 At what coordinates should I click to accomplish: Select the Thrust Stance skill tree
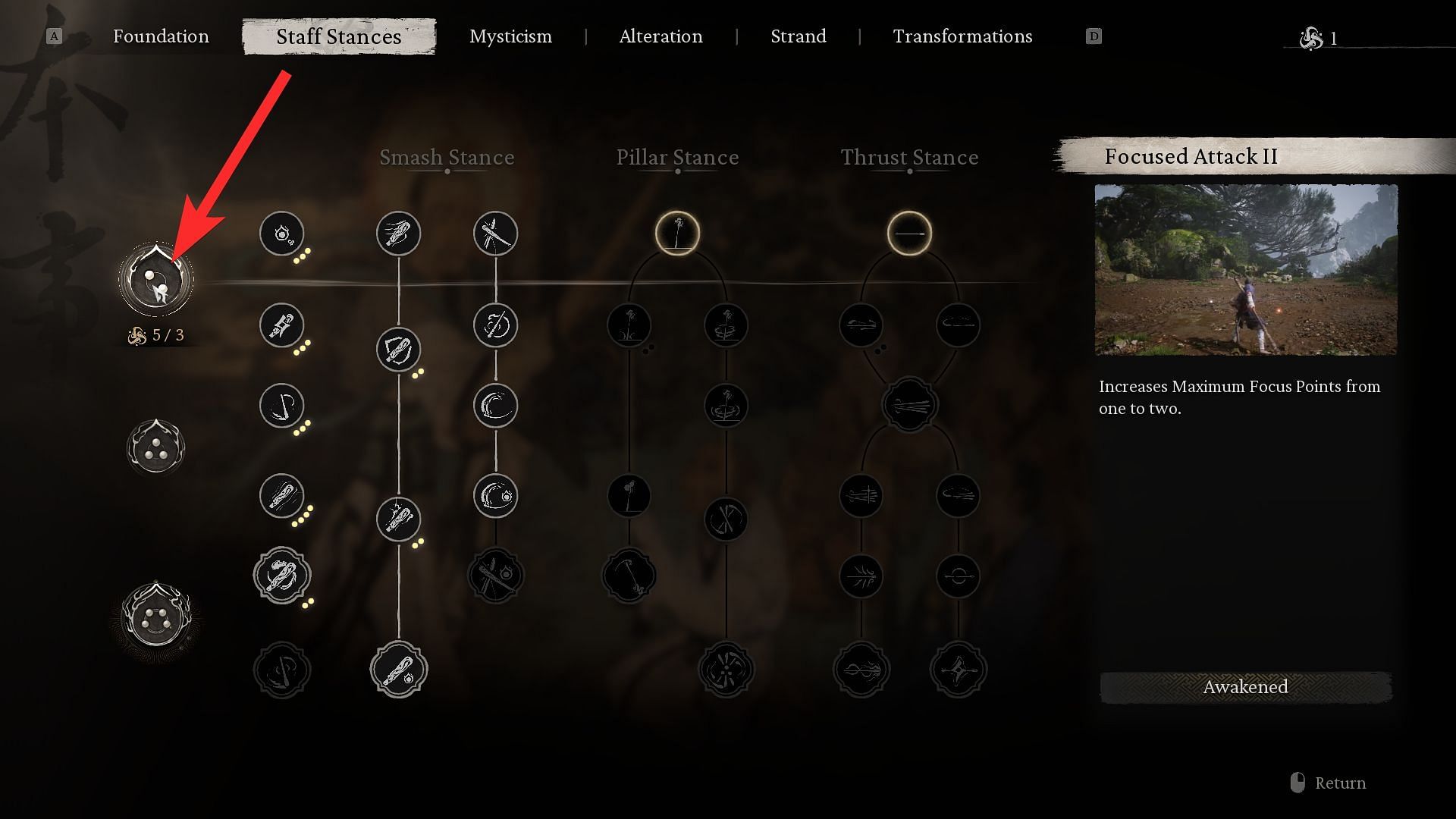909,157
